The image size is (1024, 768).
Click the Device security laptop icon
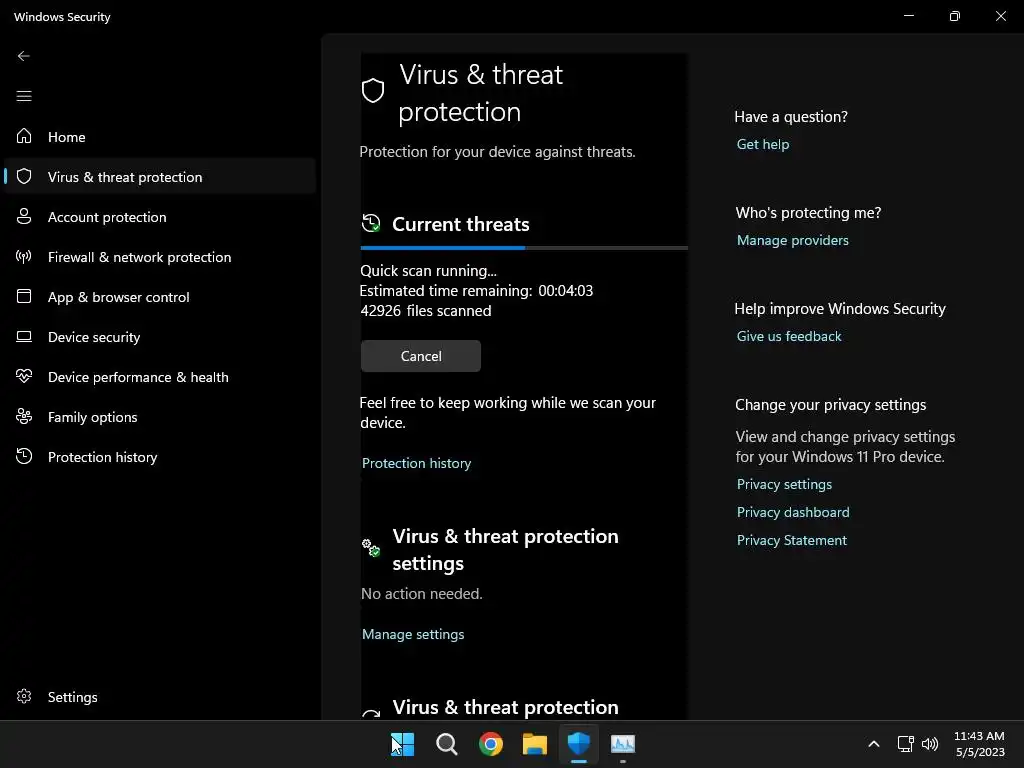[24, 336]
